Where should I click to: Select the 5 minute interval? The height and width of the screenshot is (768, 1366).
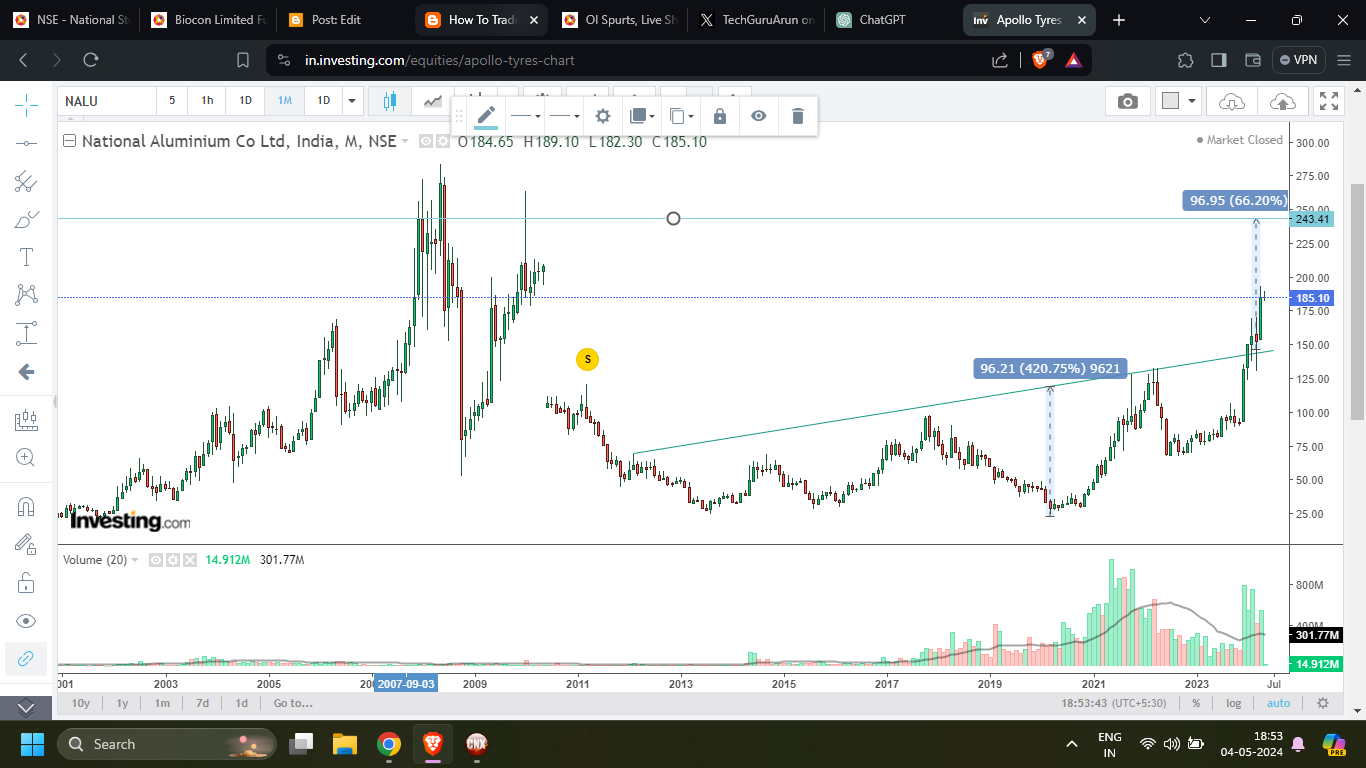click(172, 101)
